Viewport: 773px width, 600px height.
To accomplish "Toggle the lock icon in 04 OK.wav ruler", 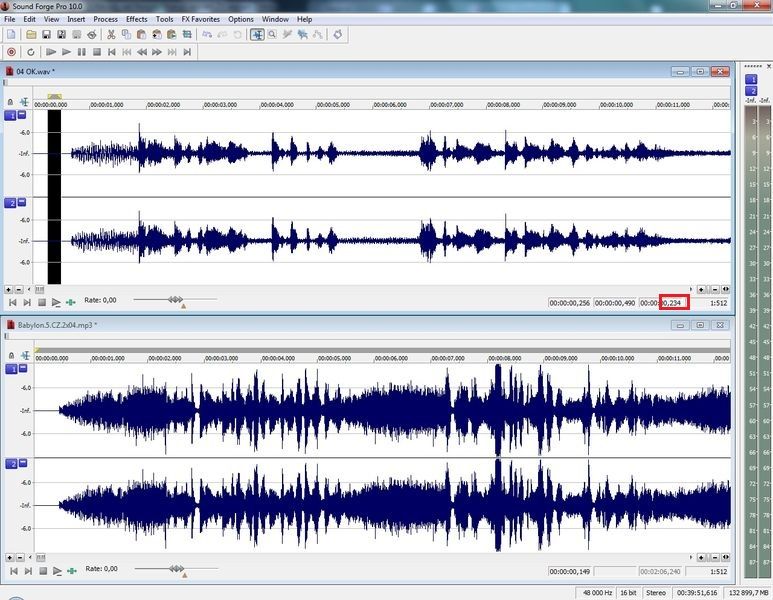I will click(x=10, y=102).
